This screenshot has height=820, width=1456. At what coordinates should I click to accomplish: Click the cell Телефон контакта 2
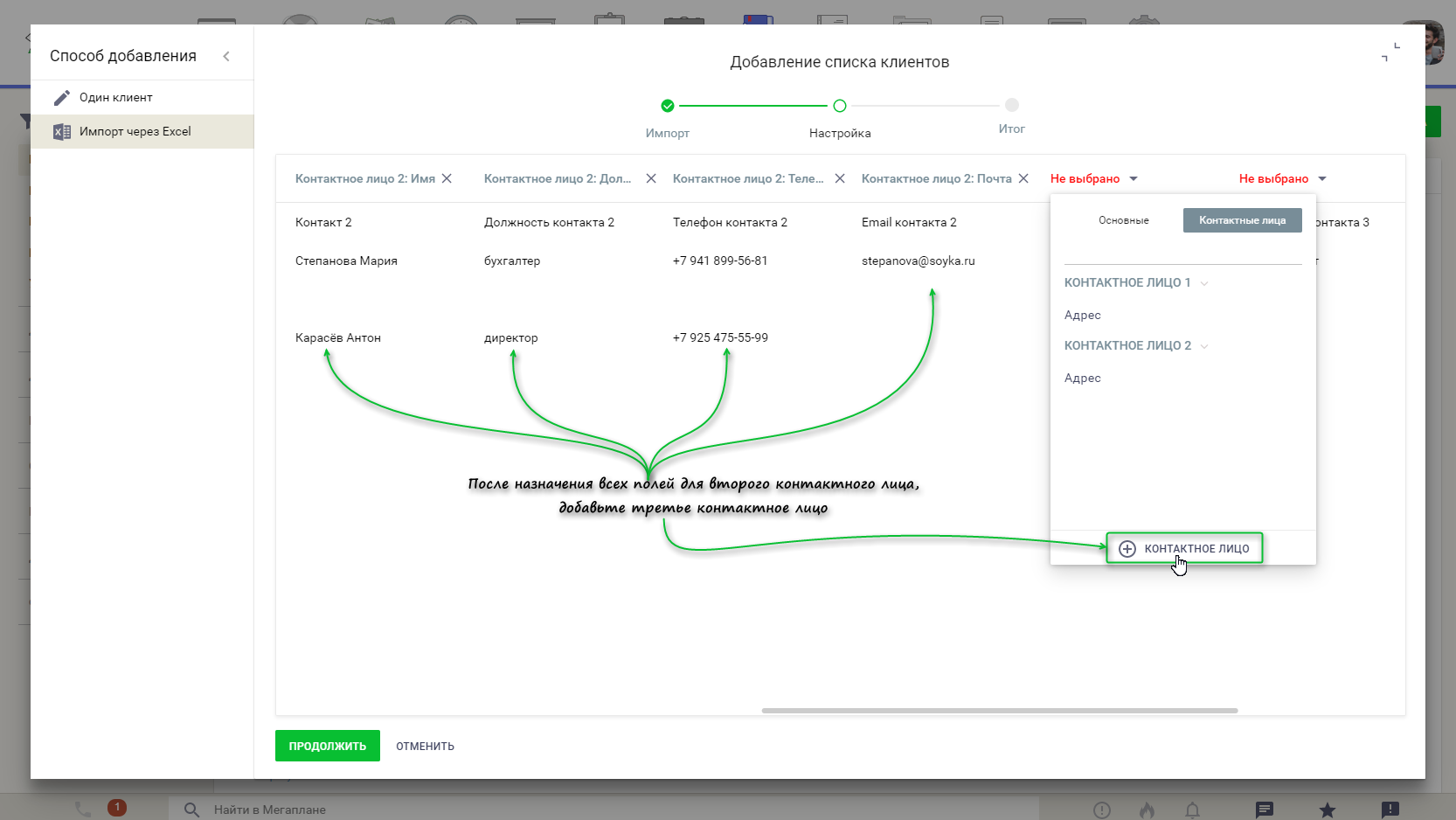730,222
